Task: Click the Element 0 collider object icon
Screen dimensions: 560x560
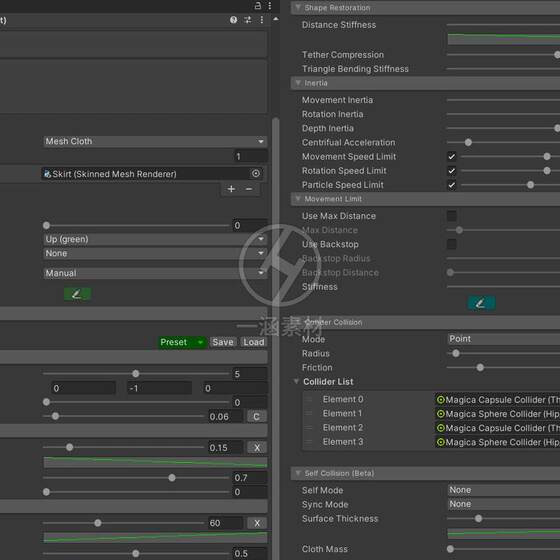Action: click(x=441, y=400)
